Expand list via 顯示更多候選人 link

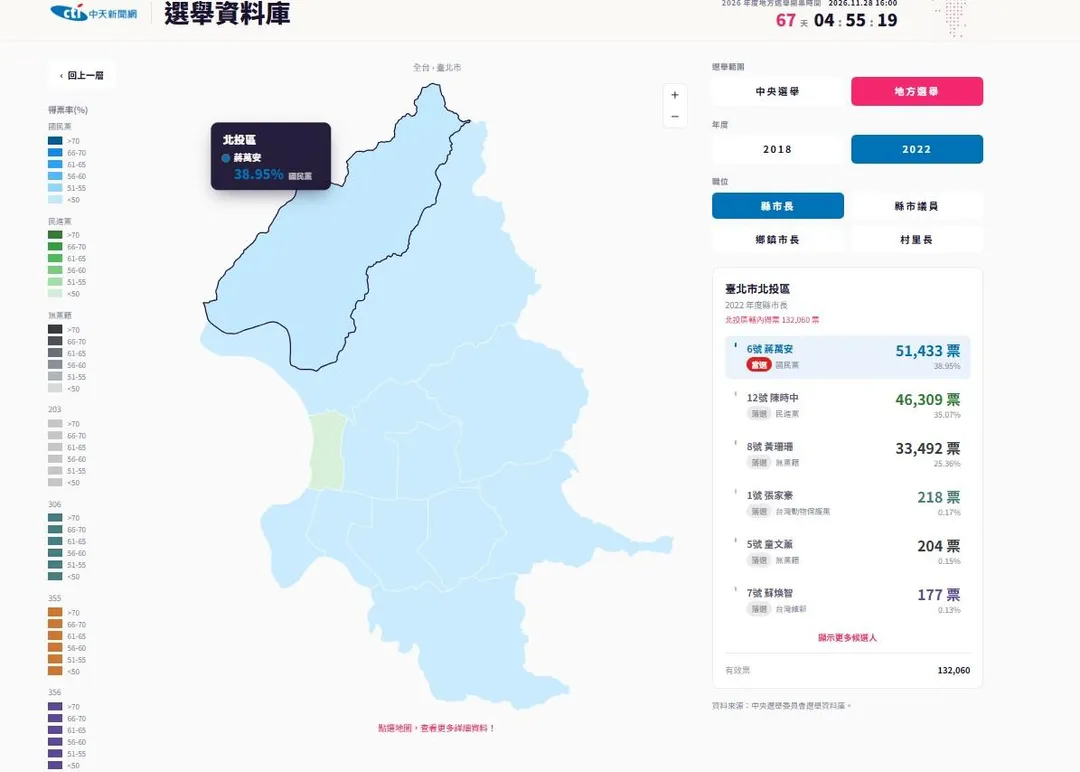point(847,638)
